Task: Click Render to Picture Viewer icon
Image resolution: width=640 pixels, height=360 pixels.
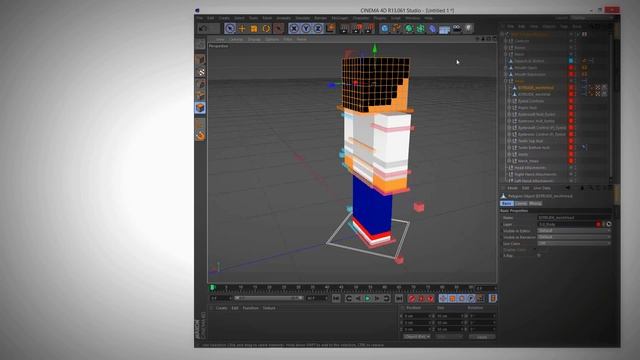Action: pos(357,28)
